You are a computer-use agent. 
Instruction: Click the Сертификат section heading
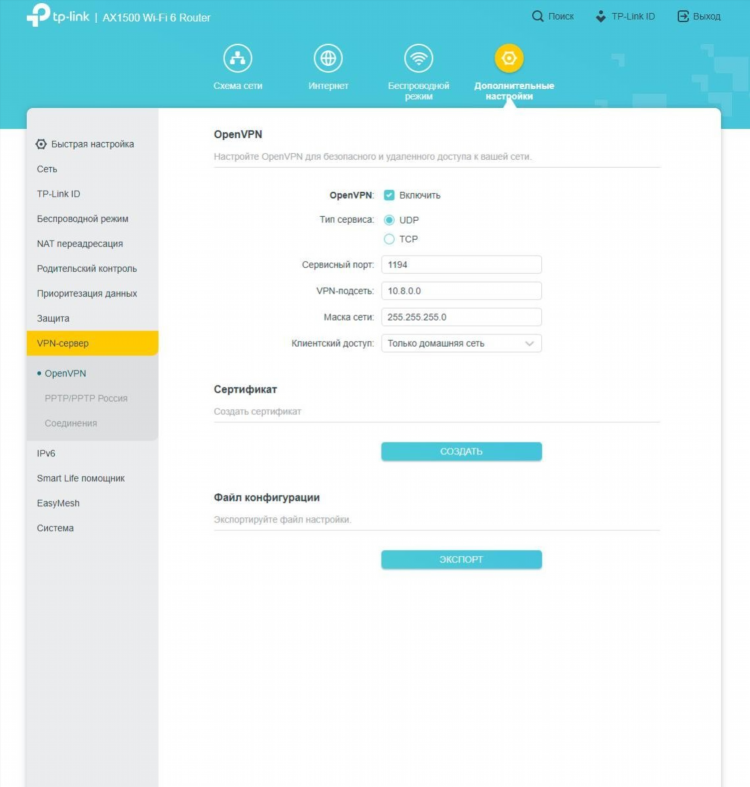coord(245,389)
